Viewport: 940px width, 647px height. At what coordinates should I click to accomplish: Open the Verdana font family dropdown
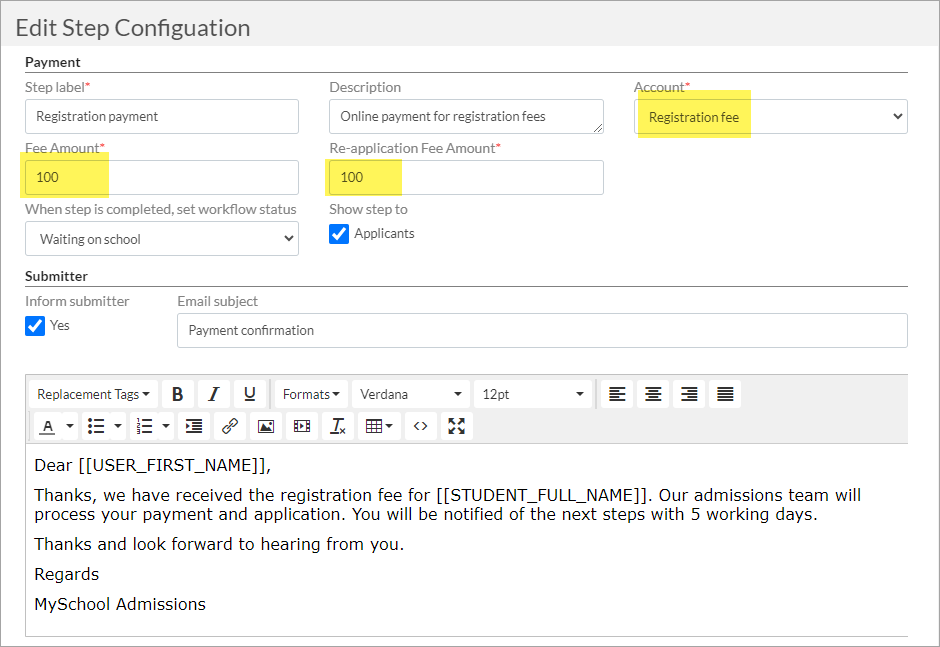coord(411,394)
